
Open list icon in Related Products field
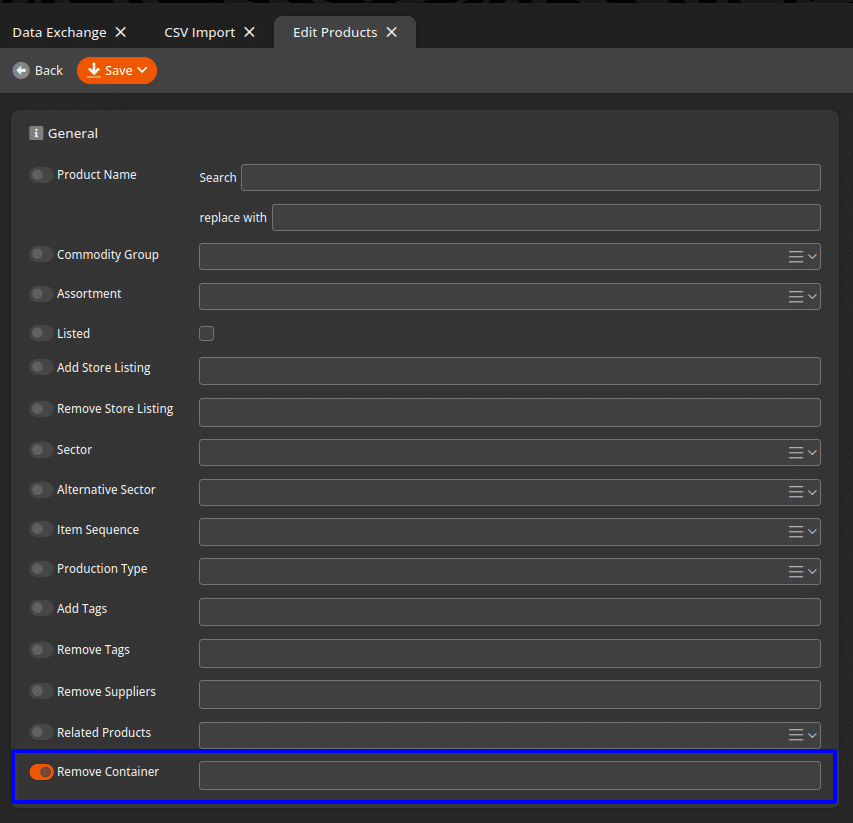[x=796, y=735]
